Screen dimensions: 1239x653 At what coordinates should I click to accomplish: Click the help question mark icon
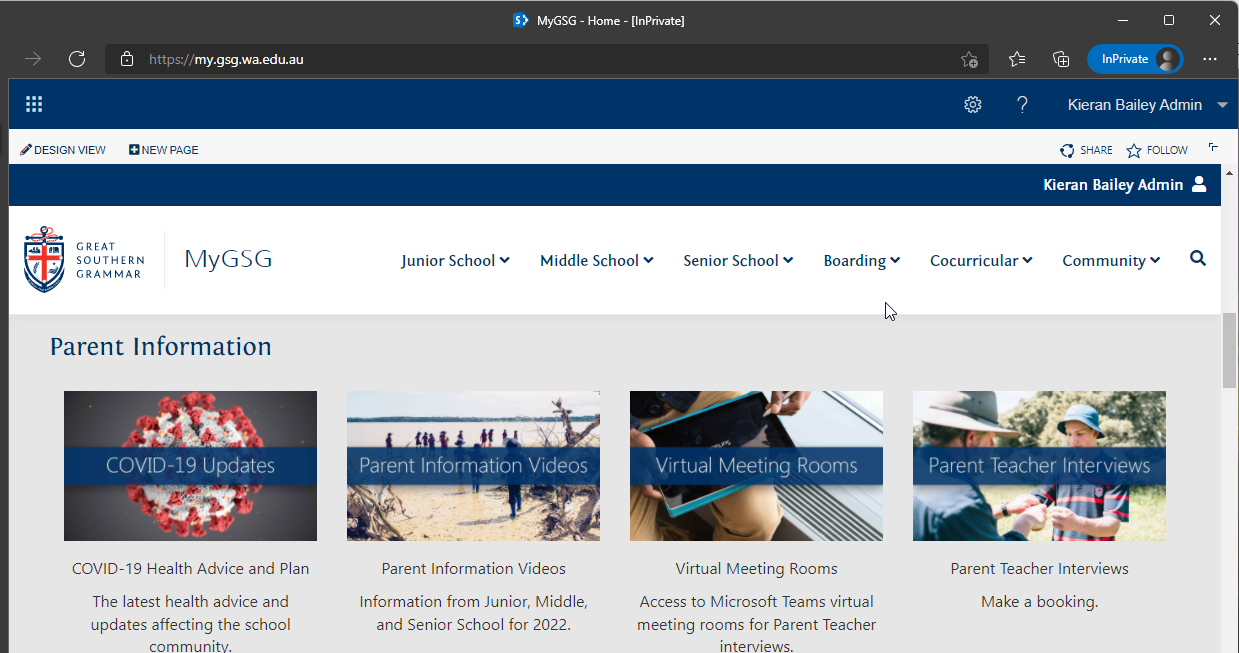pos(1022,105)
